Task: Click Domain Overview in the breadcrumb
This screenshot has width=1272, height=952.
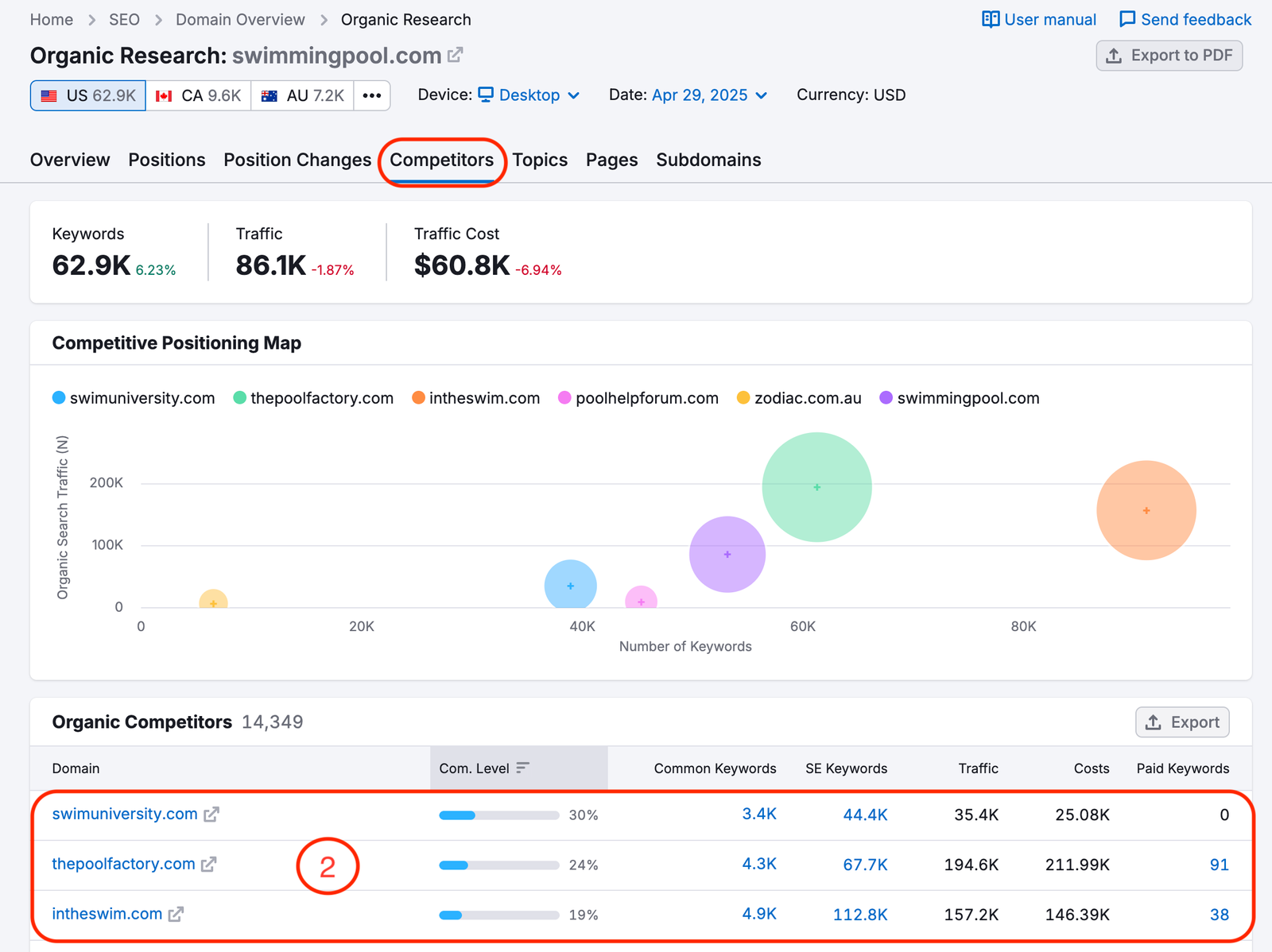Action: tap(240, 20)
